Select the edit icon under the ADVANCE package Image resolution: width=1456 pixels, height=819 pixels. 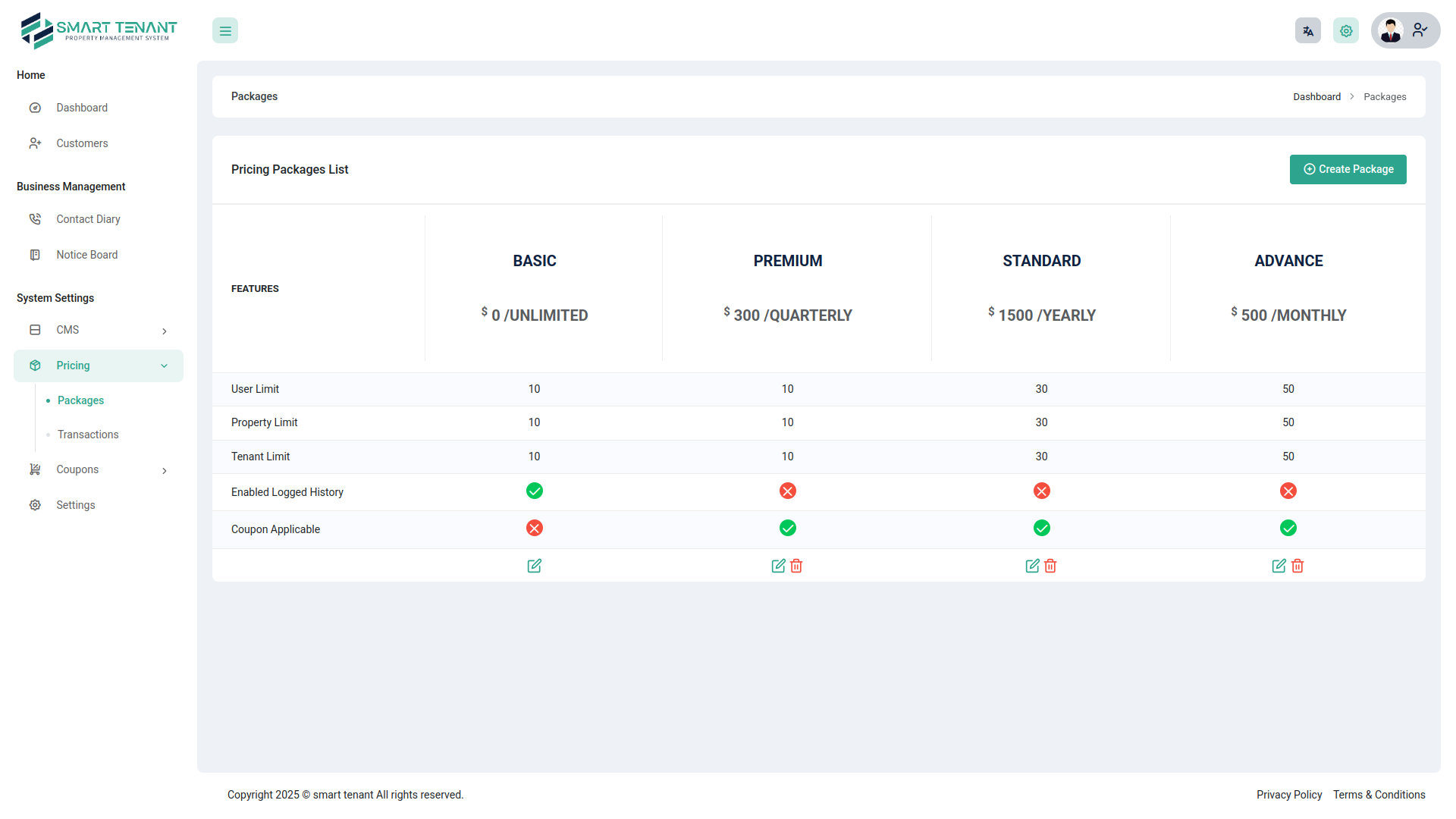(1279, 566)
